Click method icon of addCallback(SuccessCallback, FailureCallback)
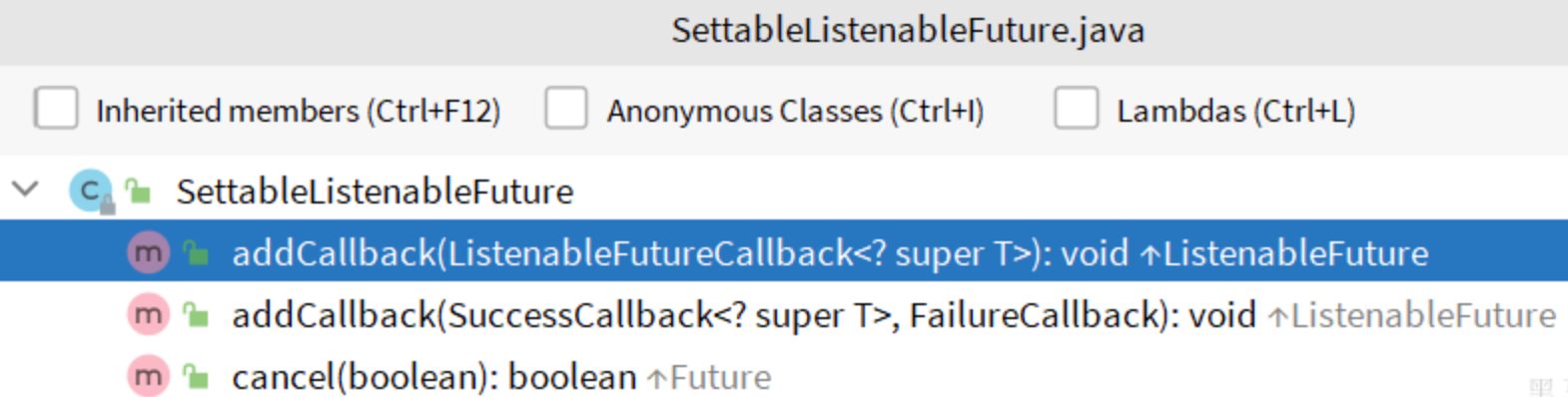The height and width of the screenshot is (397, 1568). (x=148, y=315)
